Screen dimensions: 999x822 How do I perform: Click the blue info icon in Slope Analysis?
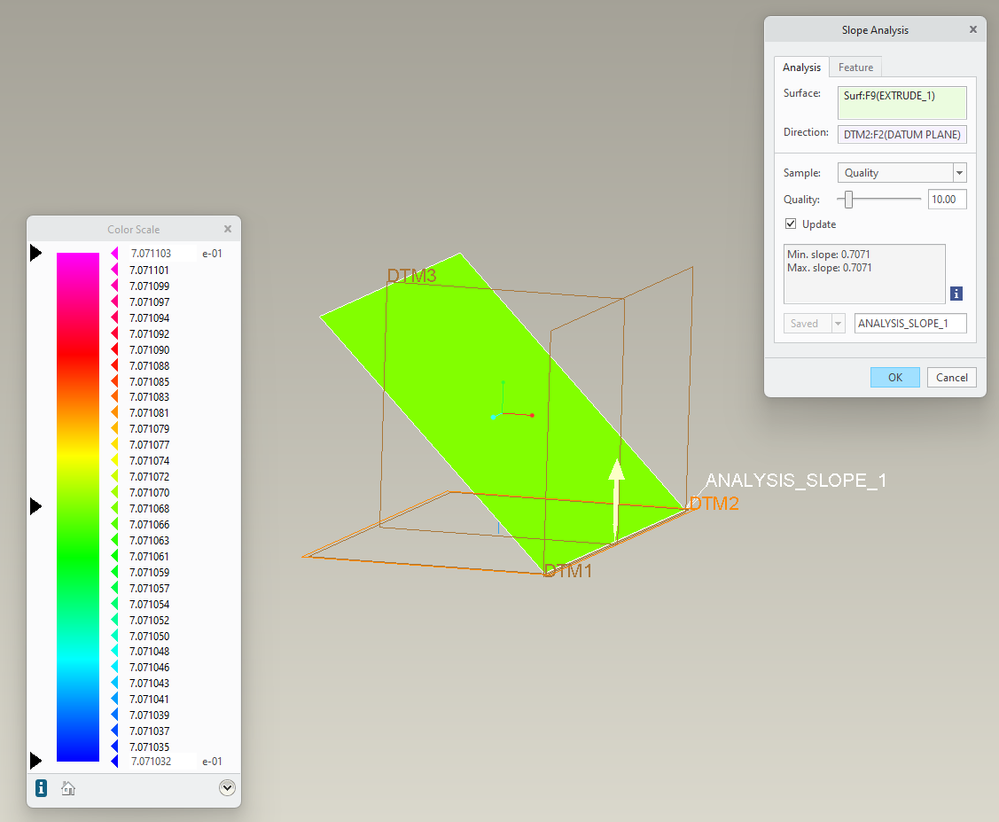[x=956, y=293]
